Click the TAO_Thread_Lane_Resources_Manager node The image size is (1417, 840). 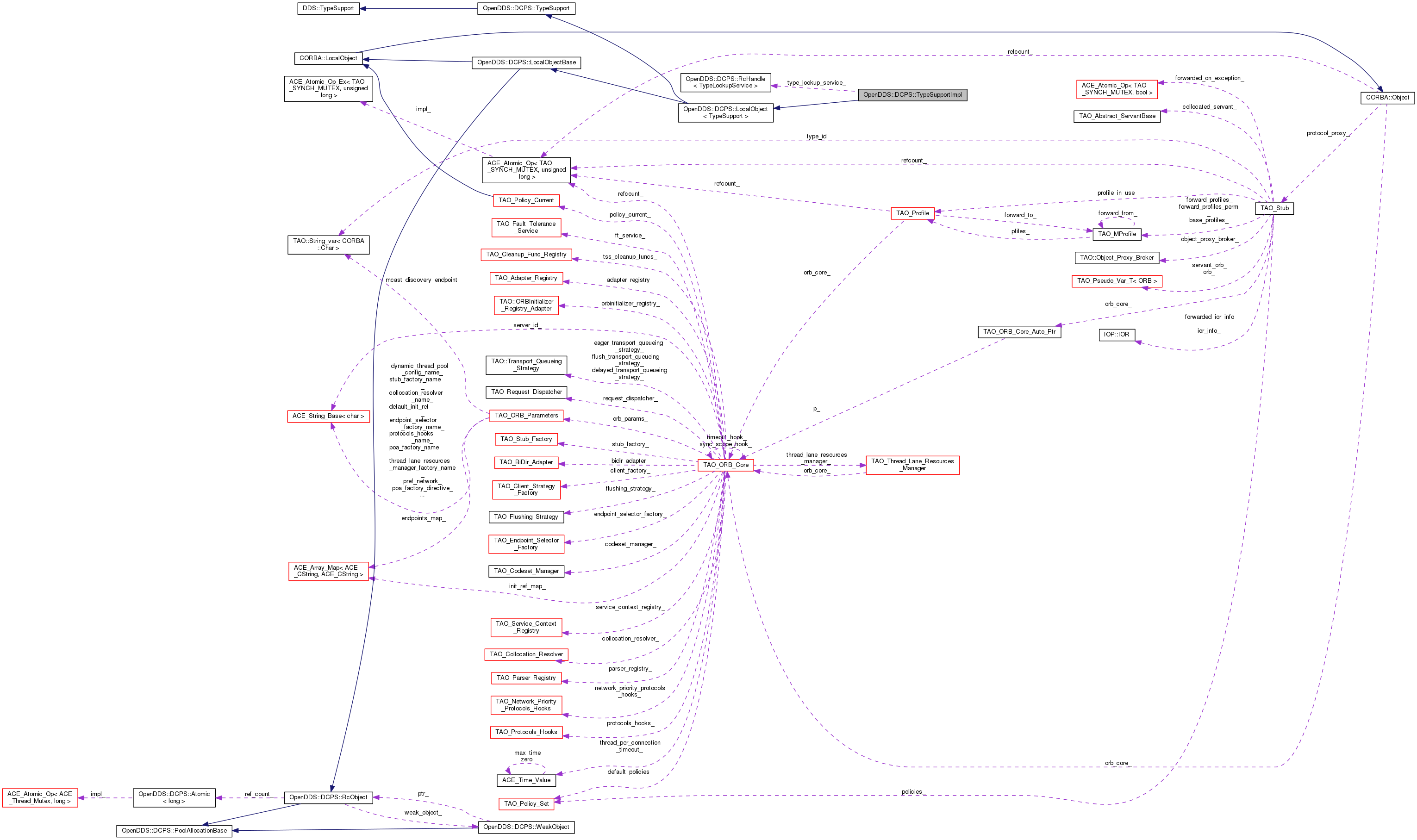(912, 465)
